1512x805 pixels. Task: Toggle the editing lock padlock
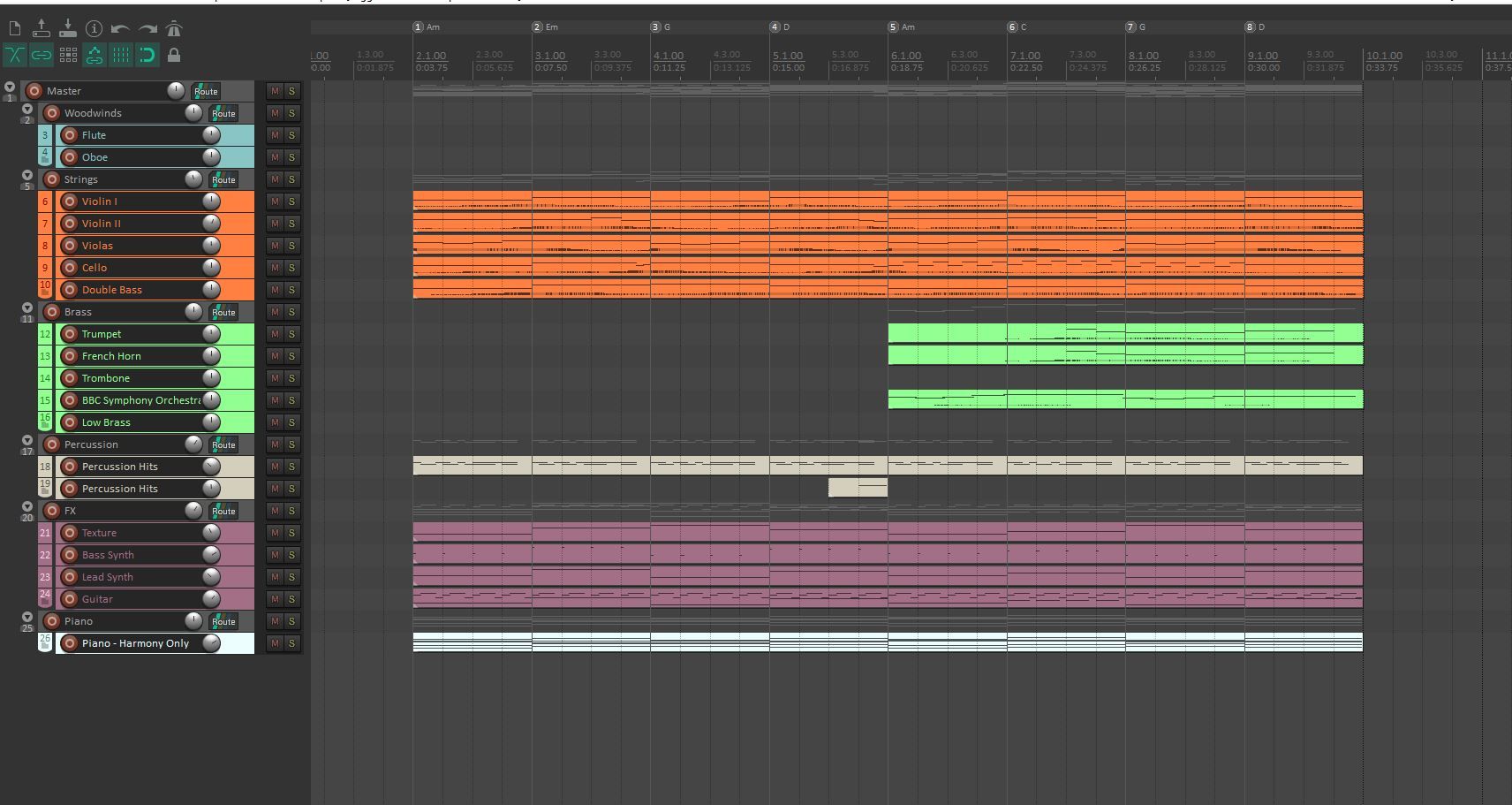[x=175, y=55]
